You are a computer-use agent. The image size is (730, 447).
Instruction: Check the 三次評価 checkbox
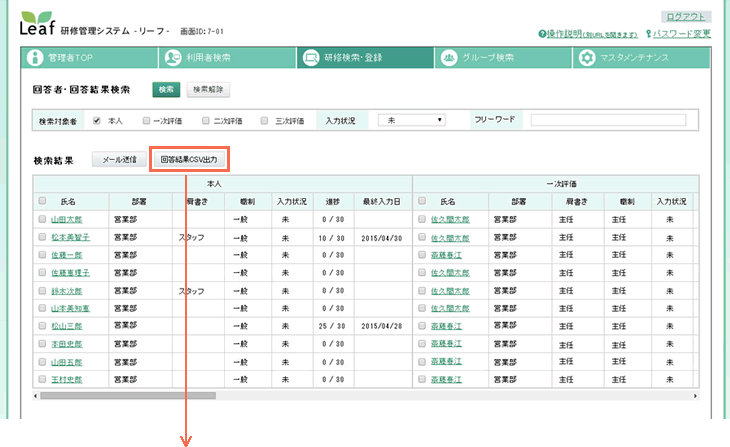click(264, 121)
